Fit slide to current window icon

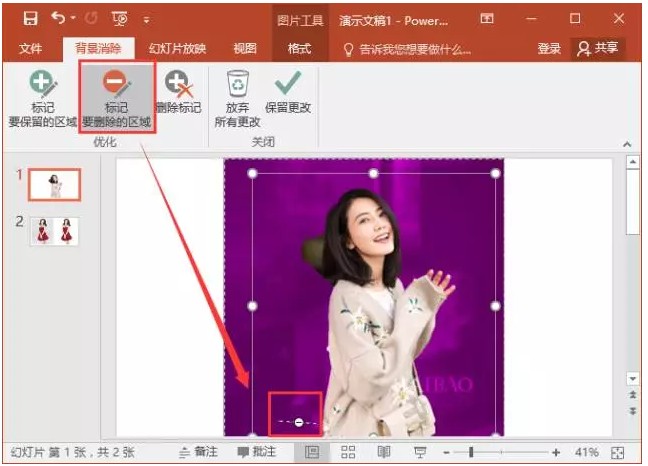[617, 453]
